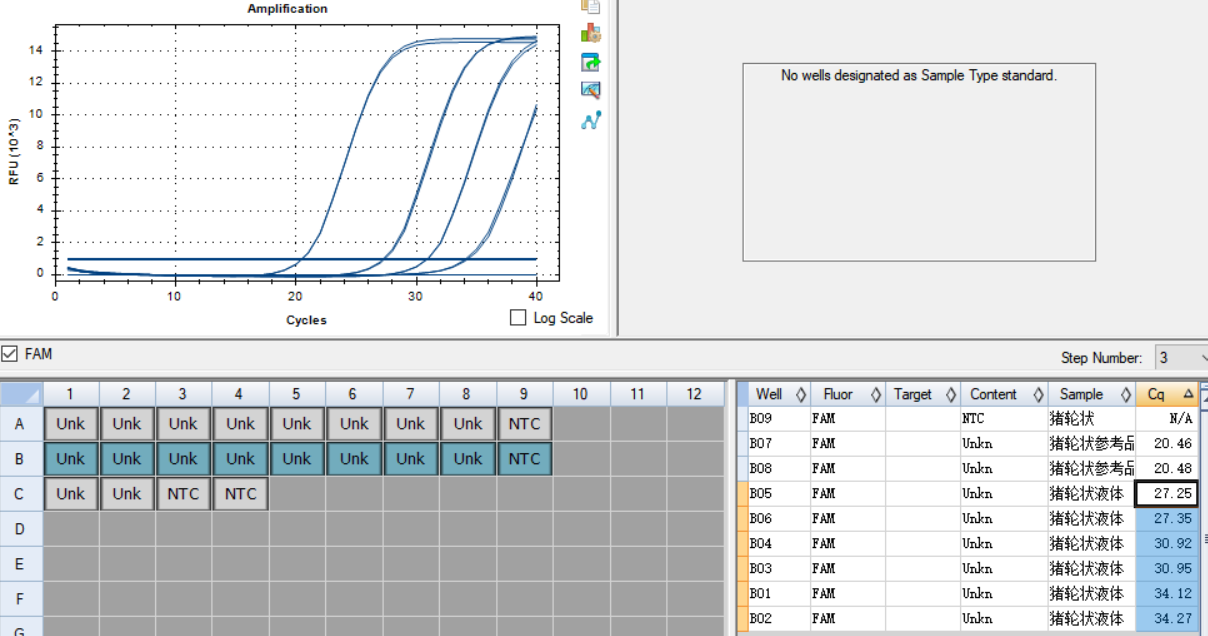Sort table by Sample column
Screen dimensions: 1208x636
1091,394
